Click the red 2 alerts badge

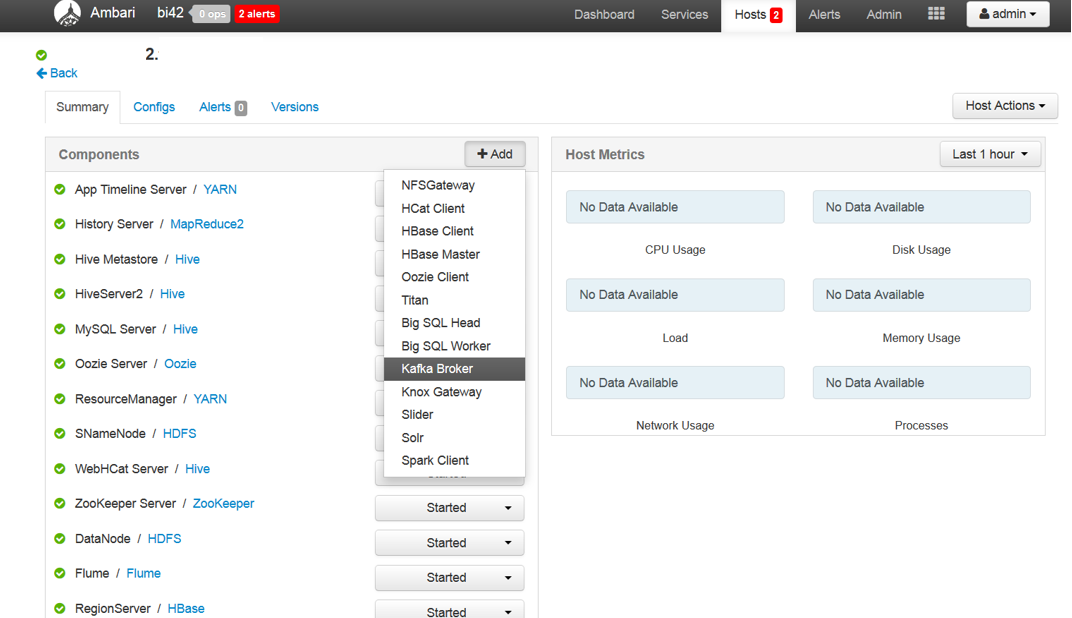point(257,14)
